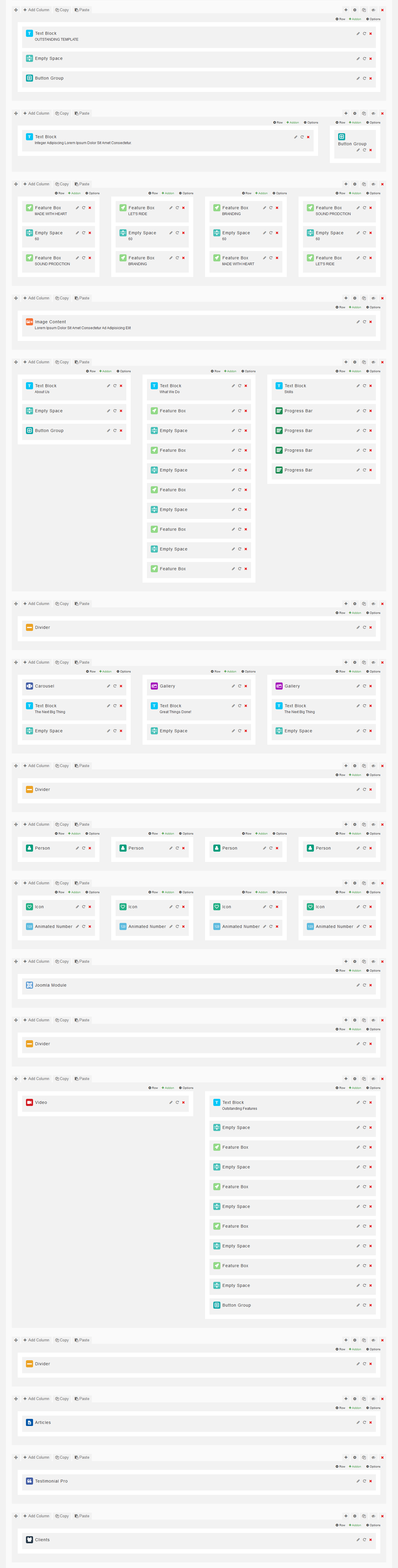Open column Options above the Testimonial Pro addon
398x1568 pixels.
[x=374, y=1466]
